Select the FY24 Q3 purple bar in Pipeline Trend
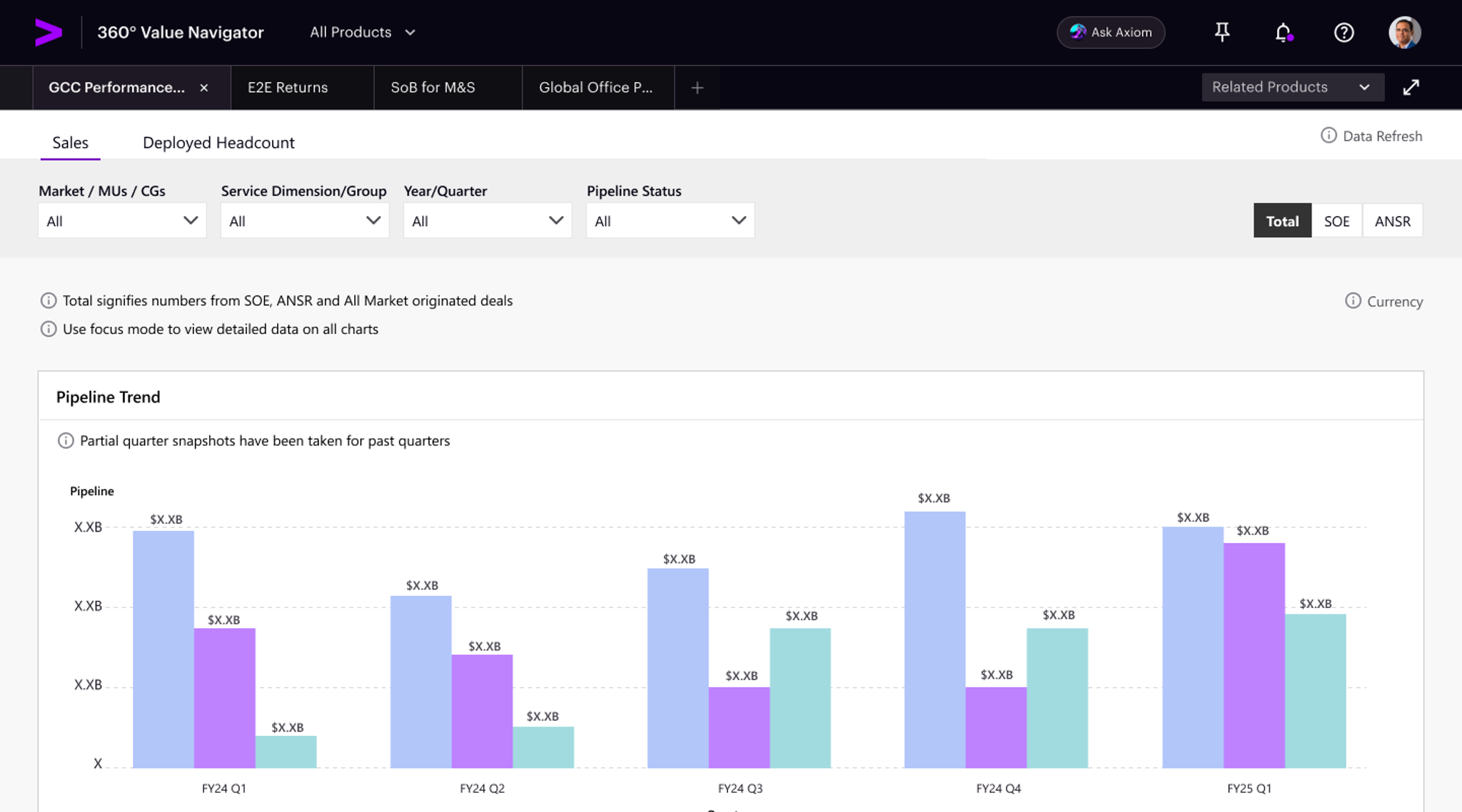This screenshot has width=1462, height=812. 739,728
